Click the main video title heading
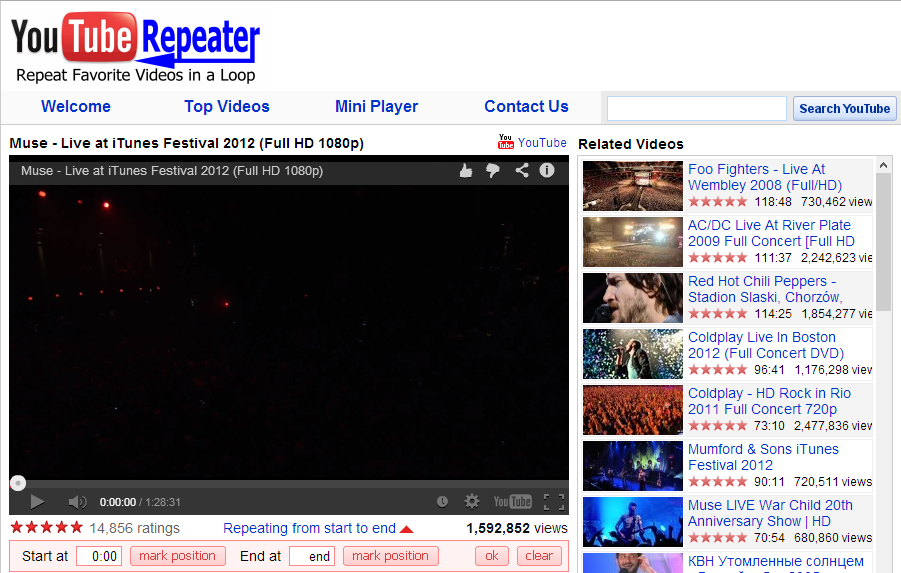The width and height of the screenshot is (901, 573). pos(186,143)
